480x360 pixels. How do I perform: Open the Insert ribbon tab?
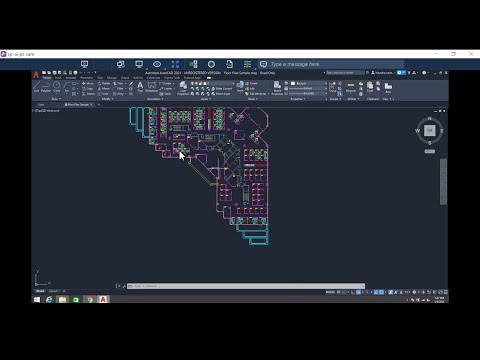click(58, 78)
